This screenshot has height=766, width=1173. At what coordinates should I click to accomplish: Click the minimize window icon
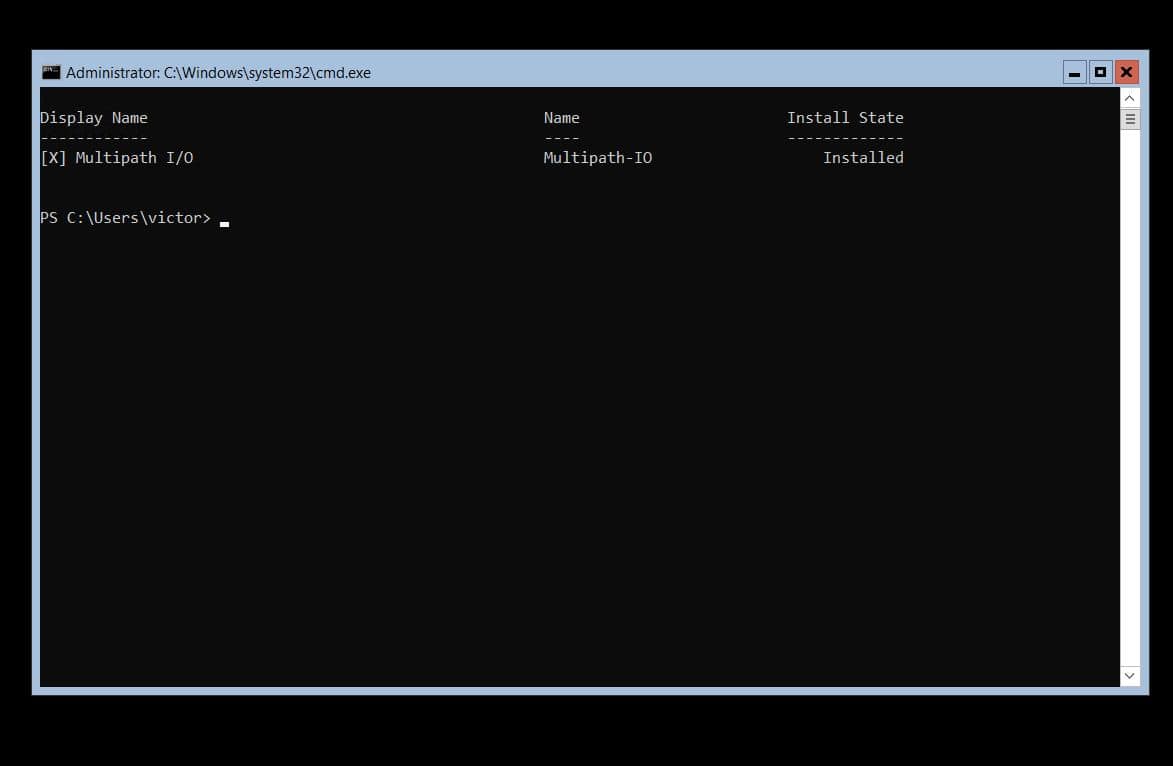[x=1074, y=71]
